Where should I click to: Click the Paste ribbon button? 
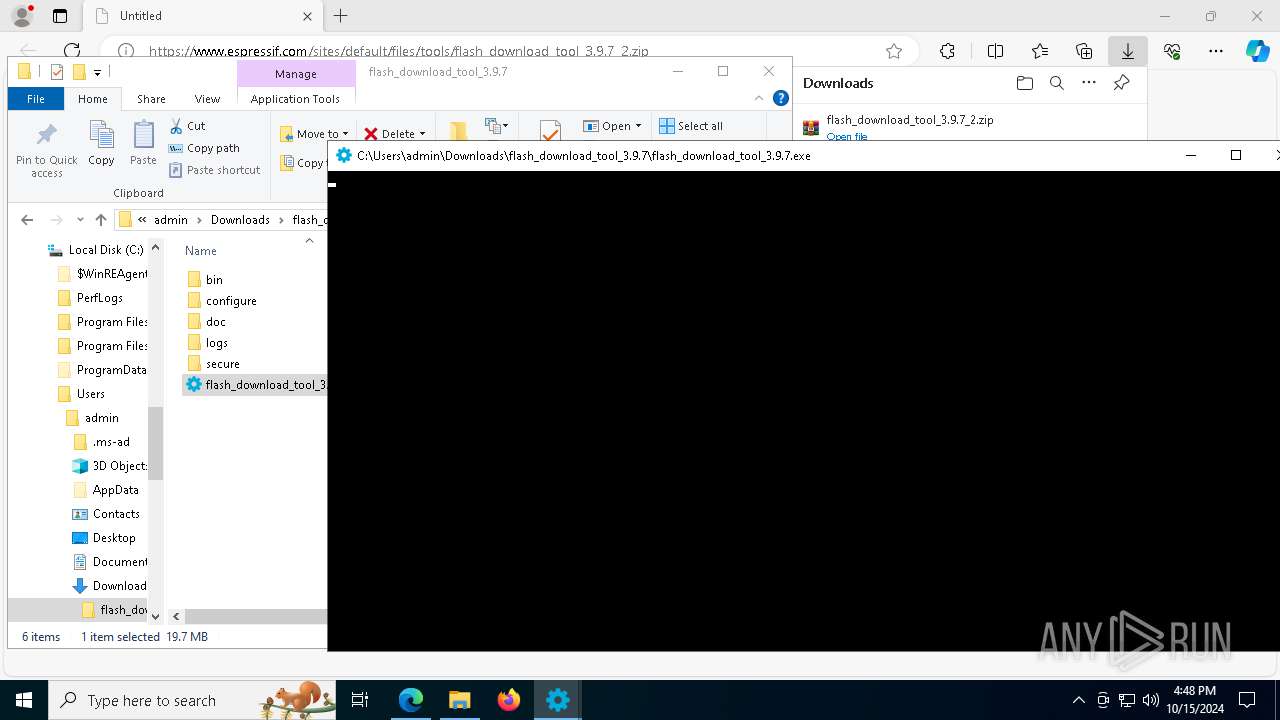(143, 143)
